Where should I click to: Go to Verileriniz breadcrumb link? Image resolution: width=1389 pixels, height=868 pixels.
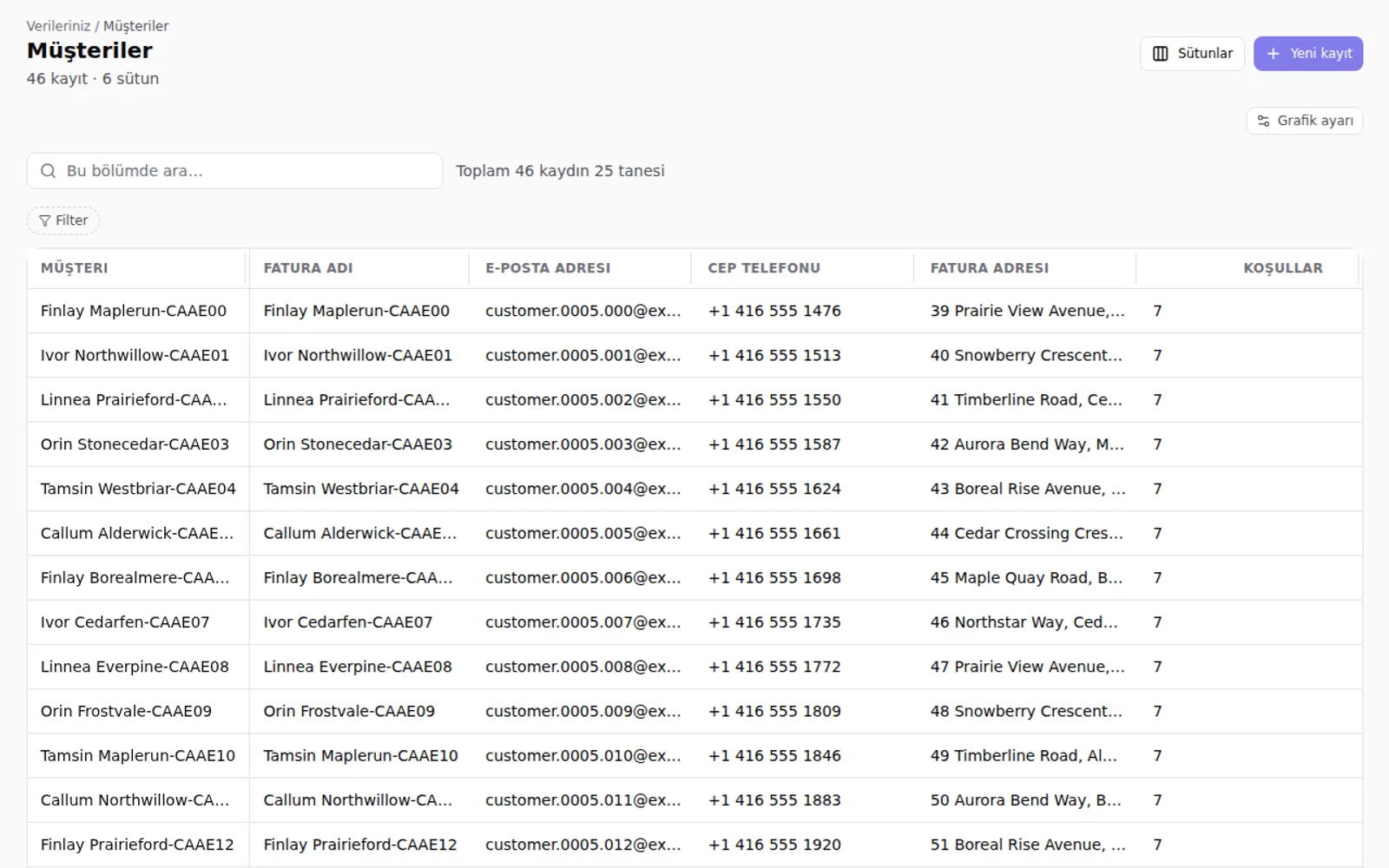pyautogui.click(x=58, y=26)
